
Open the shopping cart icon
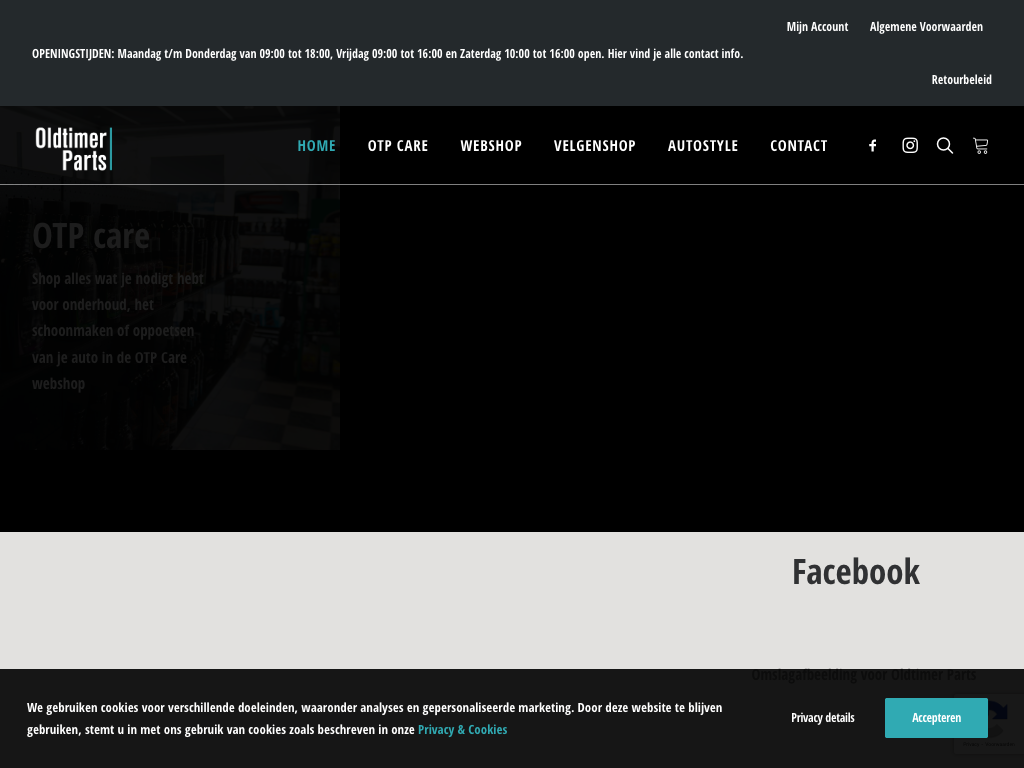click(x=981, y=146)
